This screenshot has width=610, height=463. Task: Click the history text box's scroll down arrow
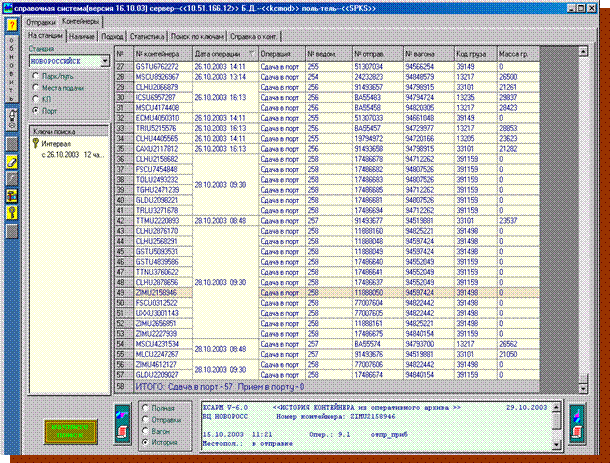(556, 444)
